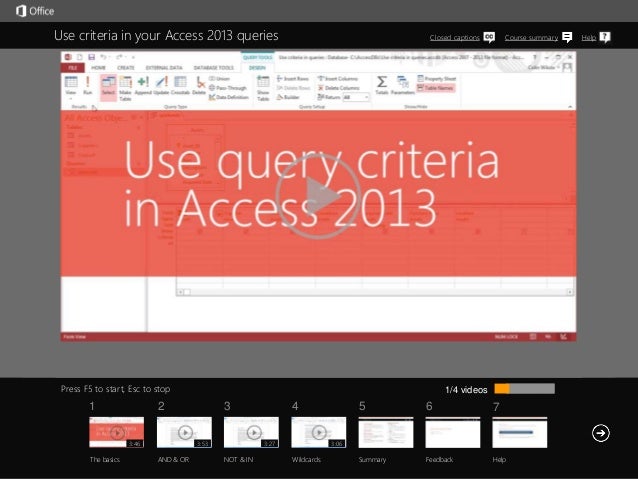Click Save icon in Access quick toolbar
The image size is (638, 479).
(92, 57)
